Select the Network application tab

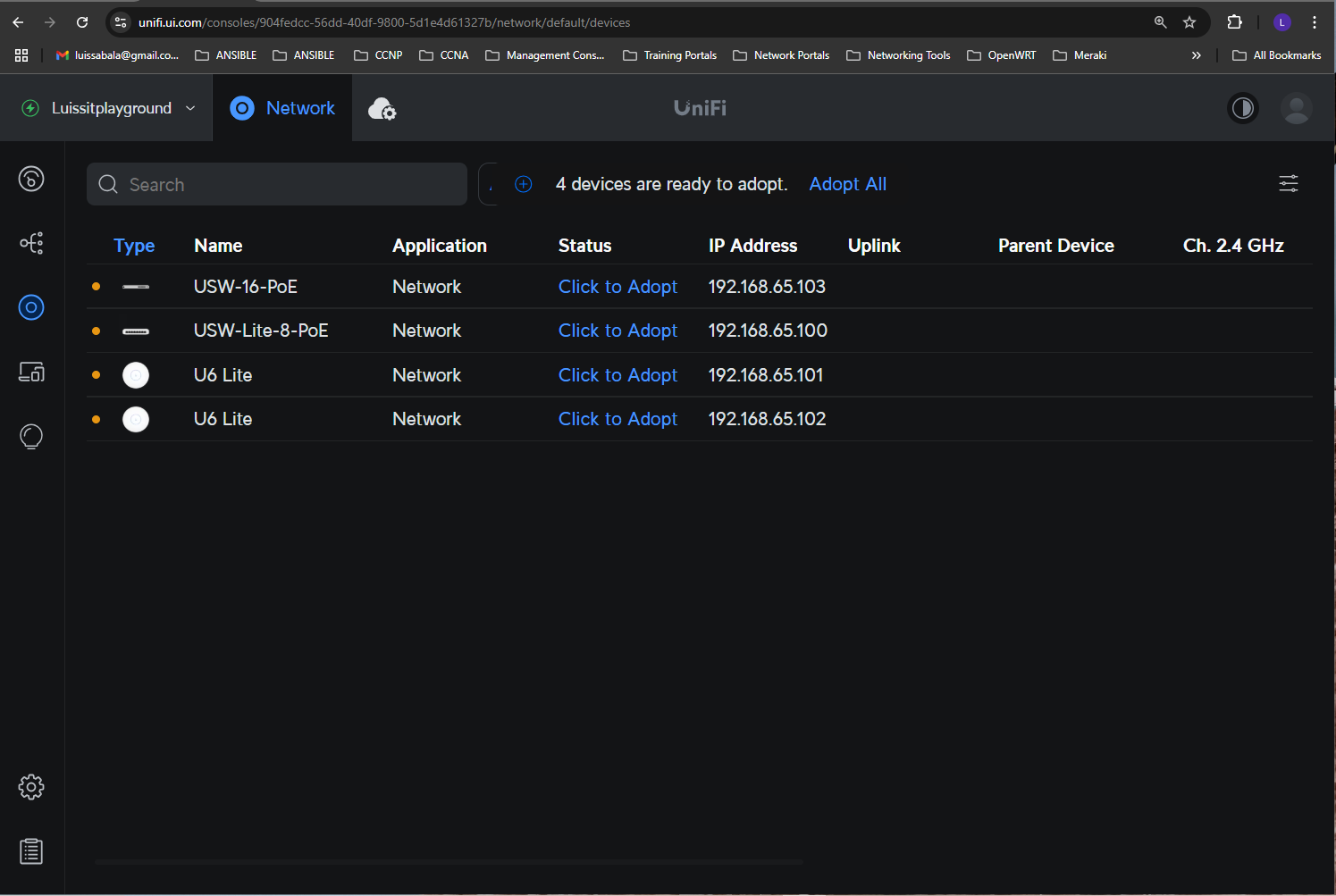(x=282, y=108)
